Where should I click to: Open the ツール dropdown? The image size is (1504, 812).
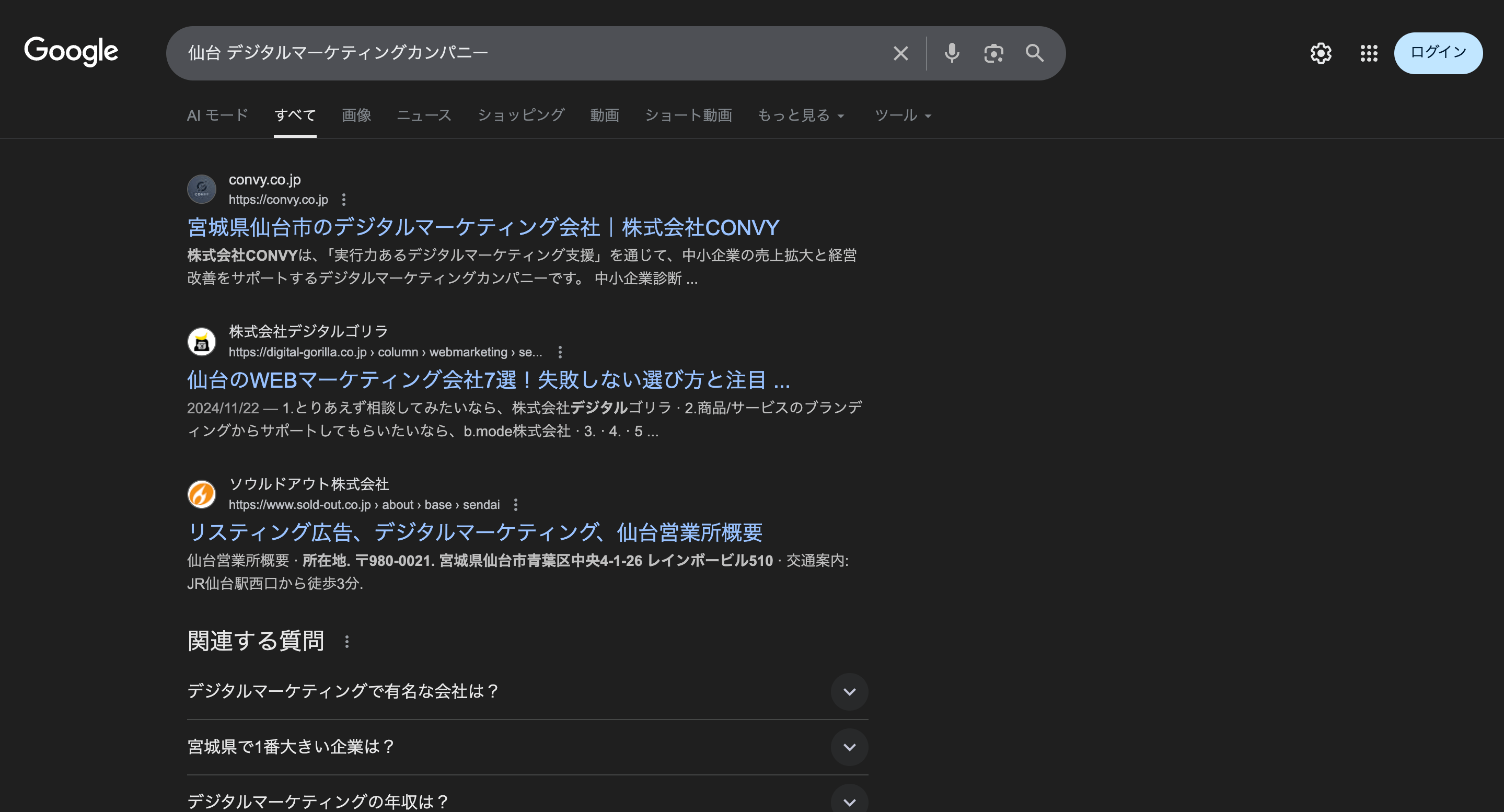pos(901,115)
